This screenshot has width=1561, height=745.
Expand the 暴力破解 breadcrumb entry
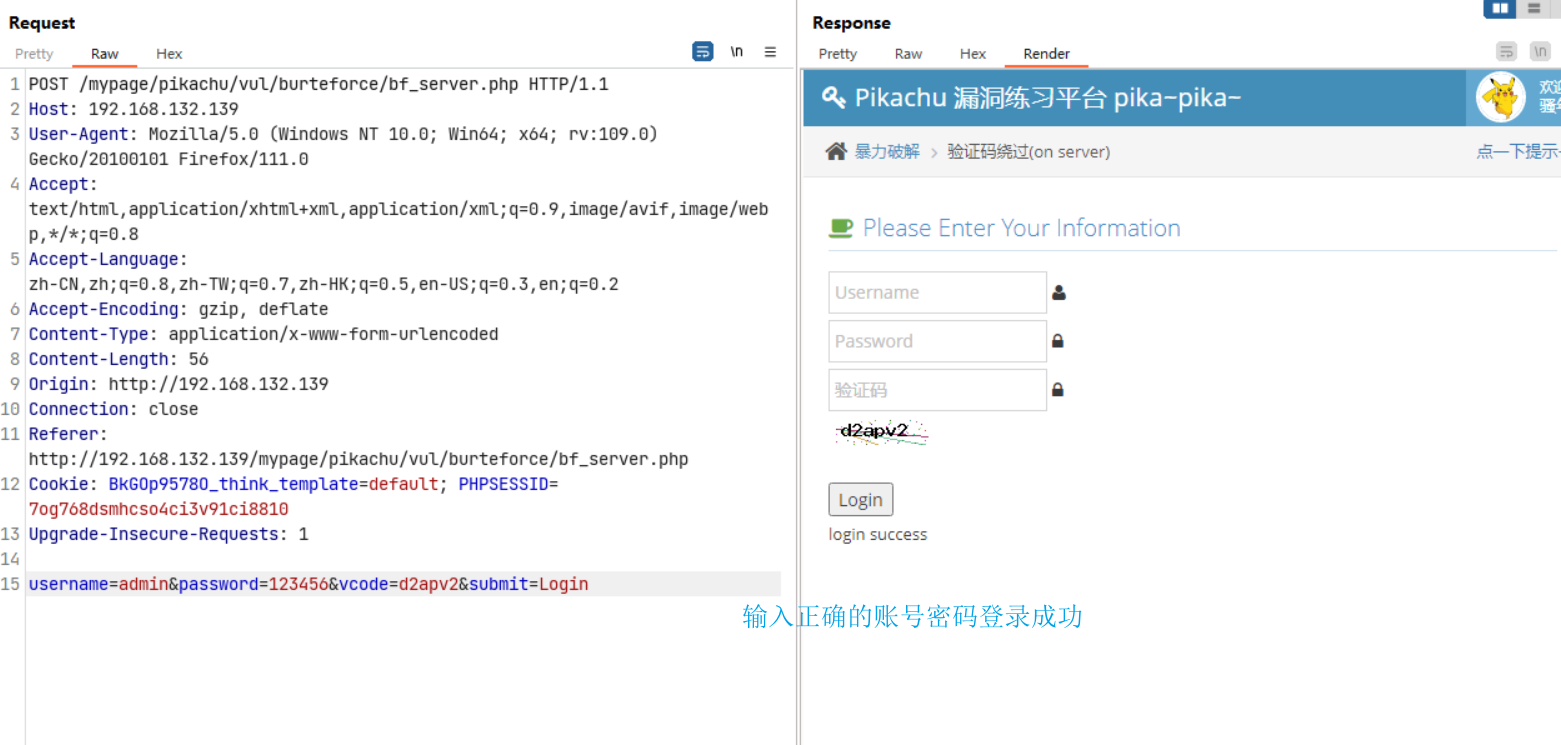click(886, 151)
